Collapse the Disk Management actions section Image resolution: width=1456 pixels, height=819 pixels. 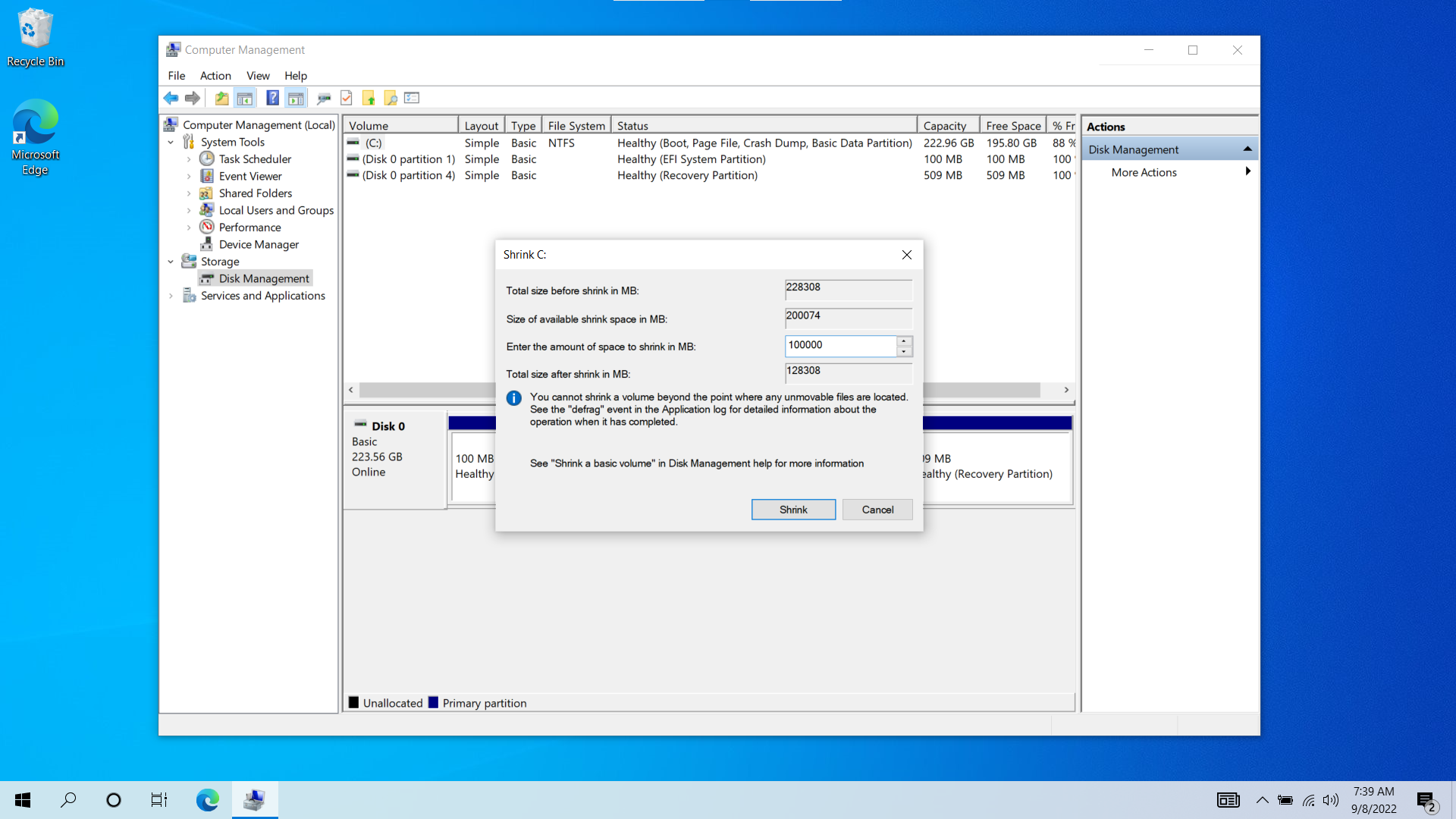click(1247, 149)
